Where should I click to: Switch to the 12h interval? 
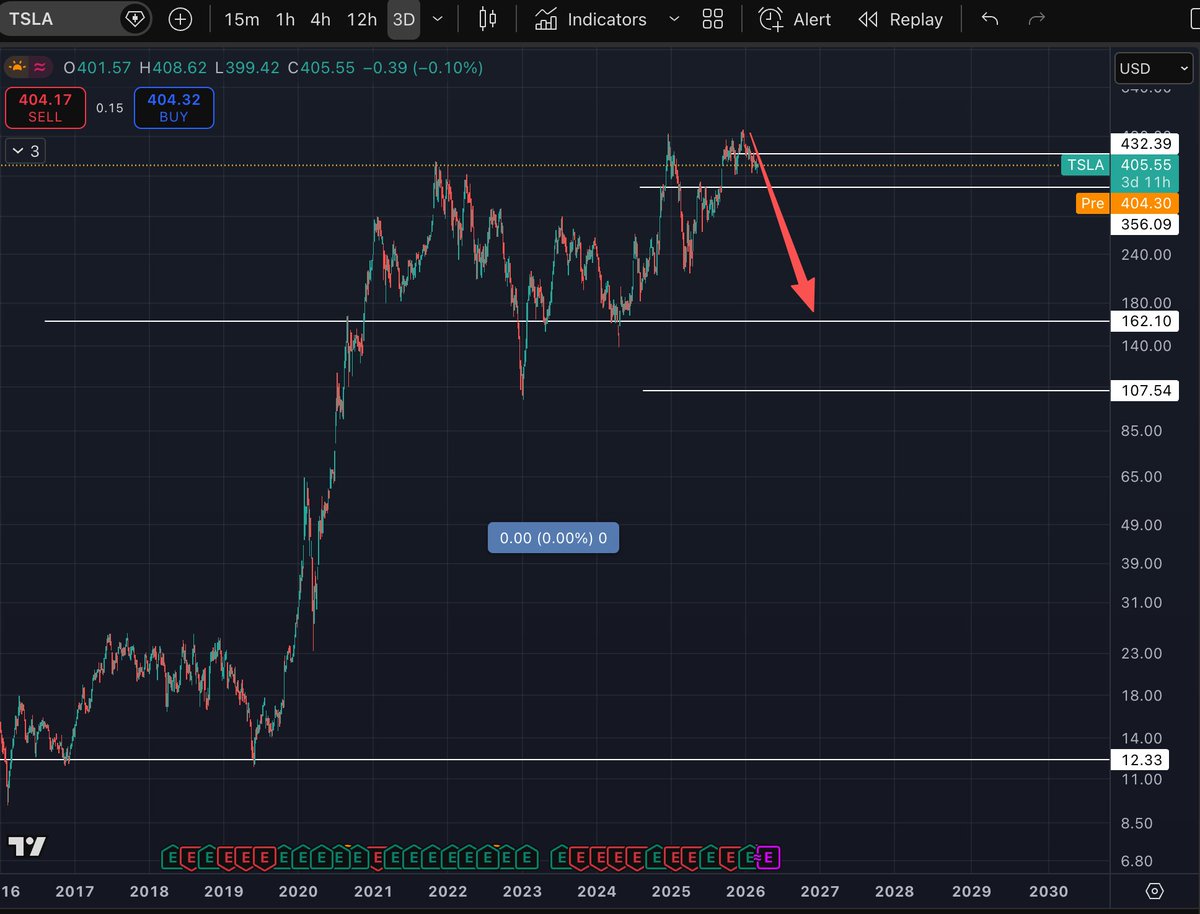click(x=361, y=19)
